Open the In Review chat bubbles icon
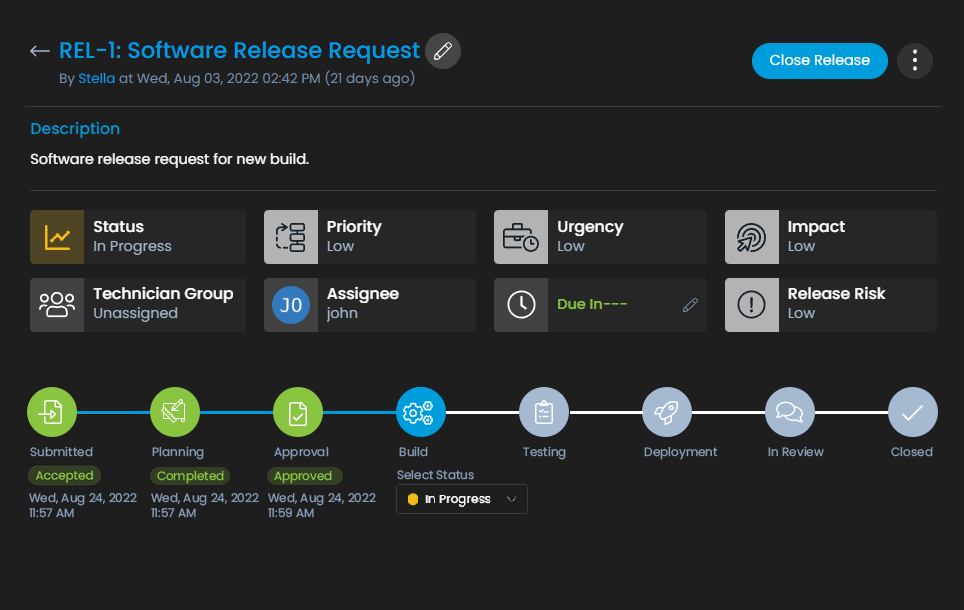 tap(790, 412)
